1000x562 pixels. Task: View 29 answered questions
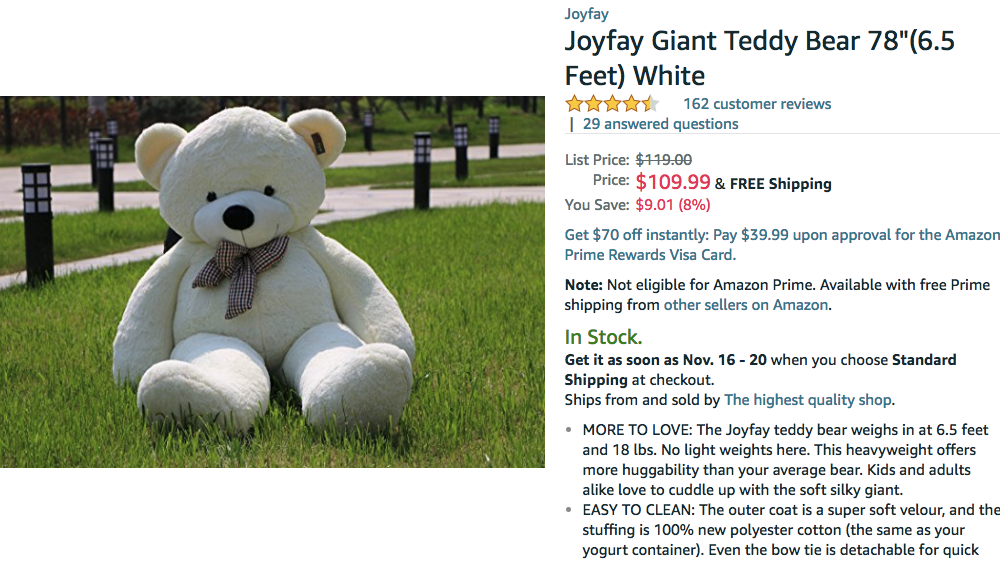coord(660,124)
